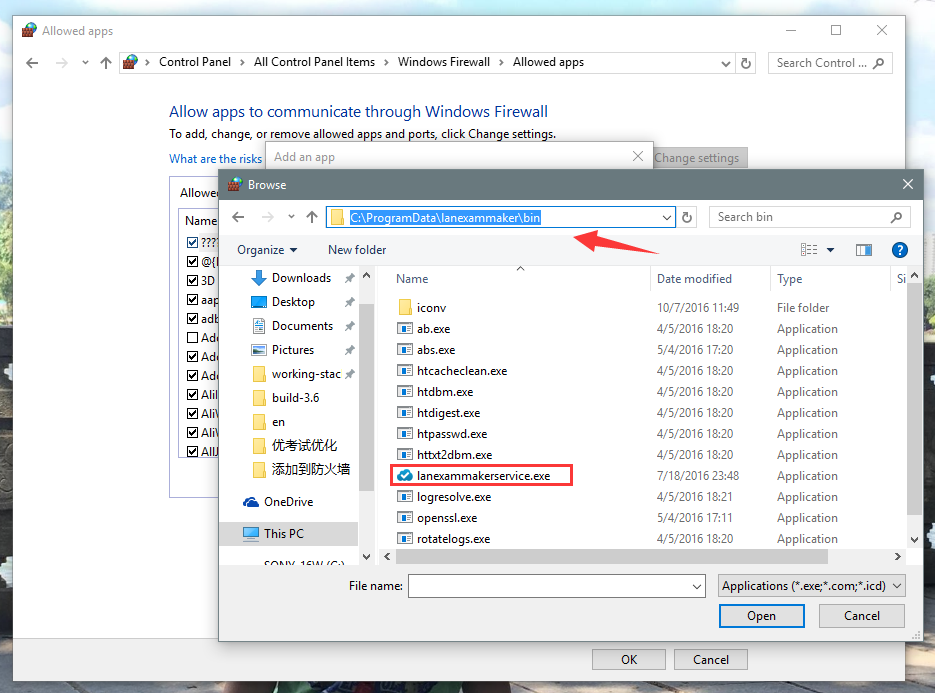935x693 pixels.
Task: Close the Browse dialog
Action: pos(908,184)
